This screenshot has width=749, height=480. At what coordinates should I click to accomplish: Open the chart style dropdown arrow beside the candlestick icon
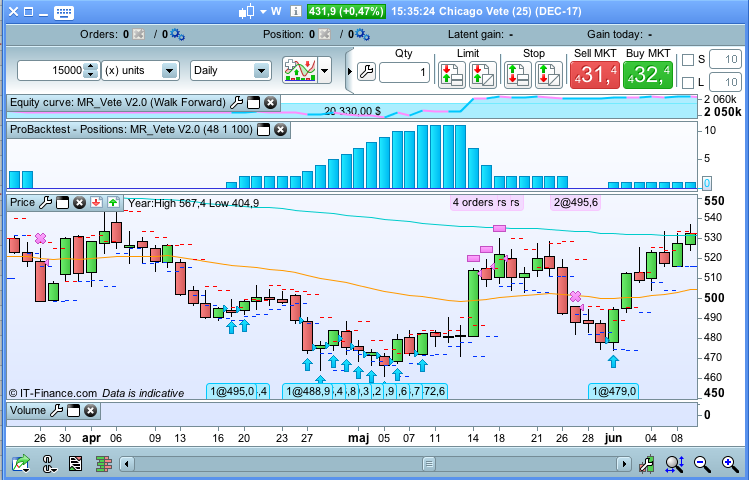click(263, 11)
